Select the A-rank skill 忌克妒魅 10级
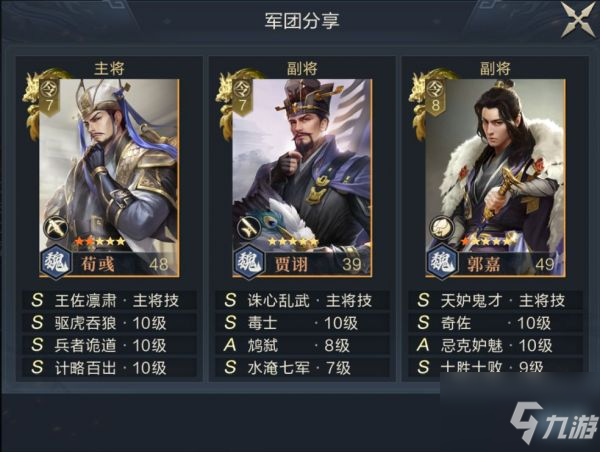Viewport: 600px width, 452px height. 496,345
